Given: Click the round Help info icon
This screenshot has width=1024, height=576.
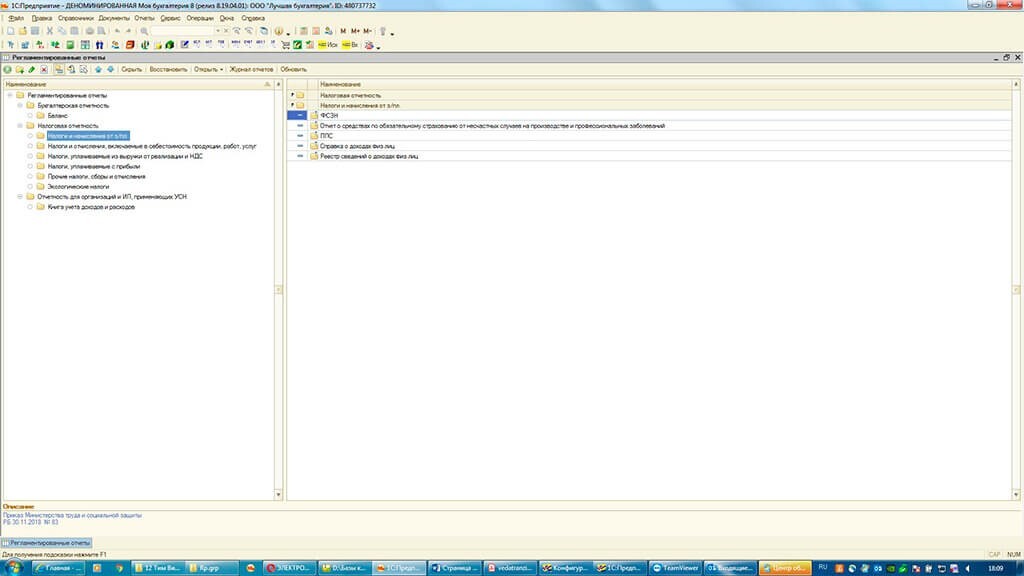Looking at the screenshot, I should pyautogui.click(x=279, y=31).
